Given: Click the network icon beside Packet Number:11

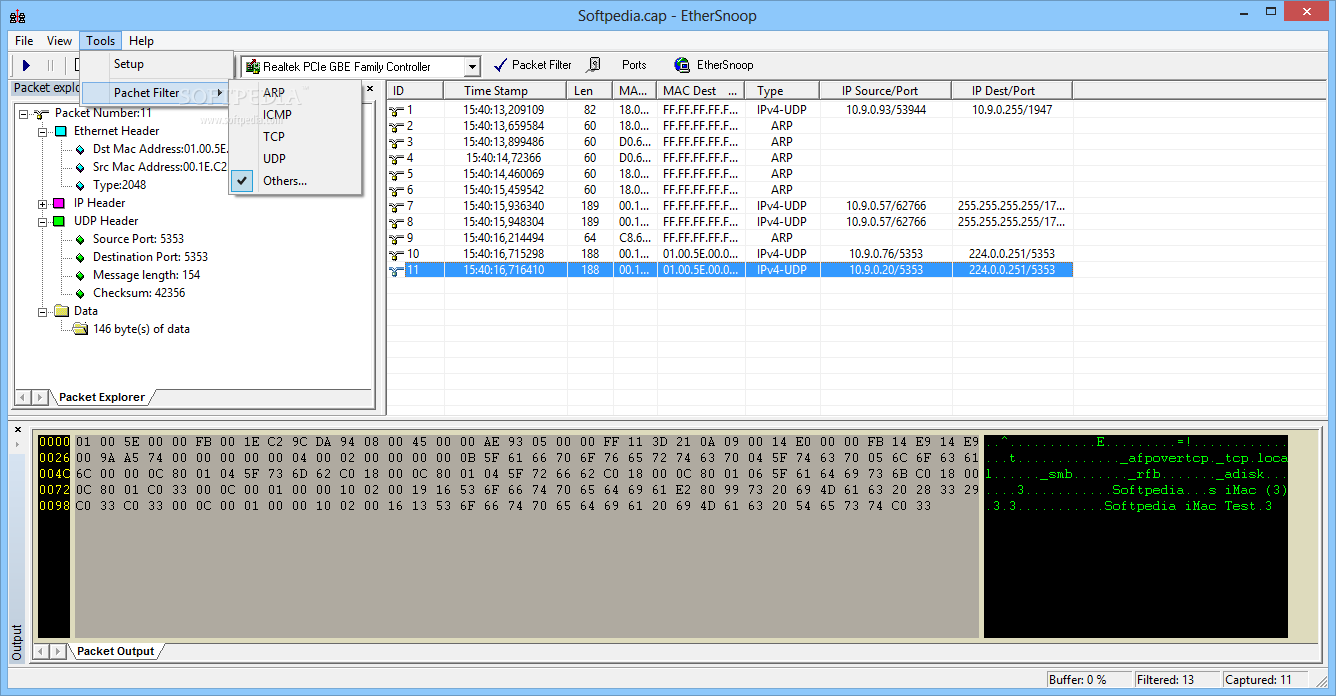Looking at the screenshot, I should click(42, 113).
